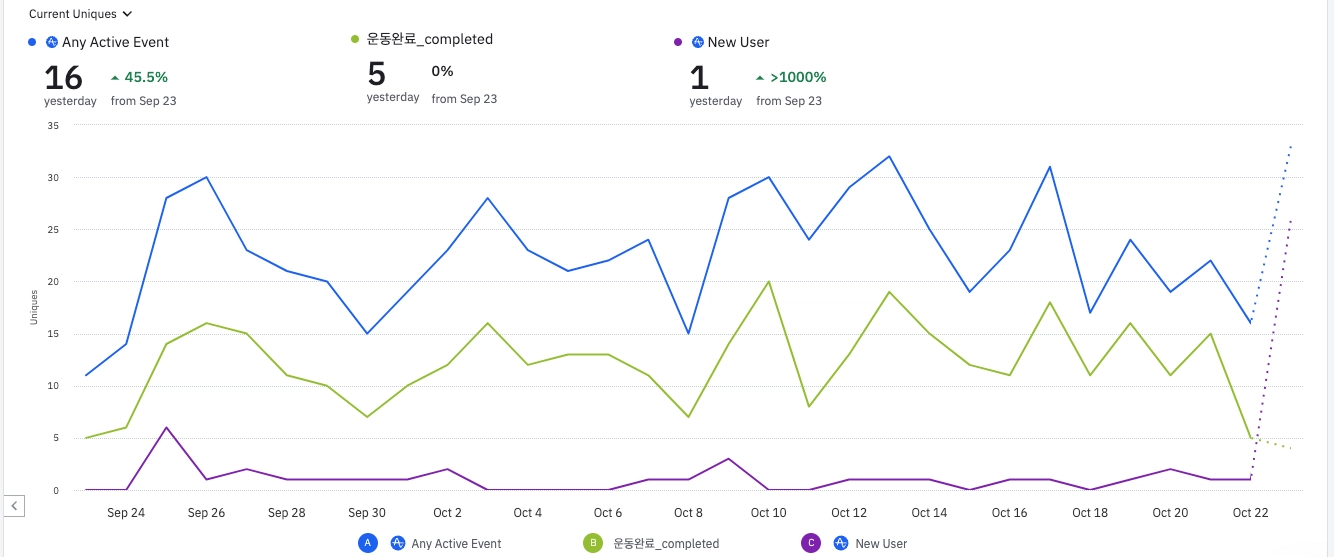Toggle New User series in bottom legend
Viewport: 1334px width, 557px height.
click(881, 544)
